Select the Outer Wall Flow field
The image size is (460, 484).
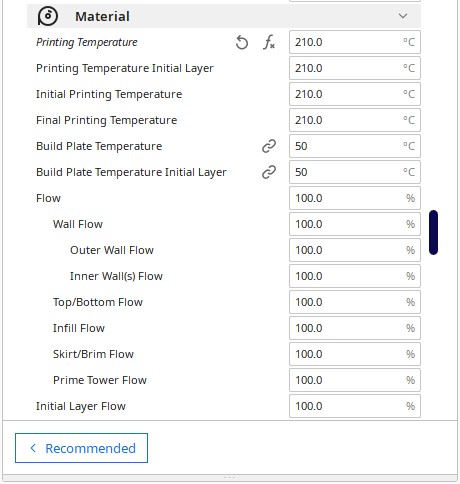click(355, 250)
